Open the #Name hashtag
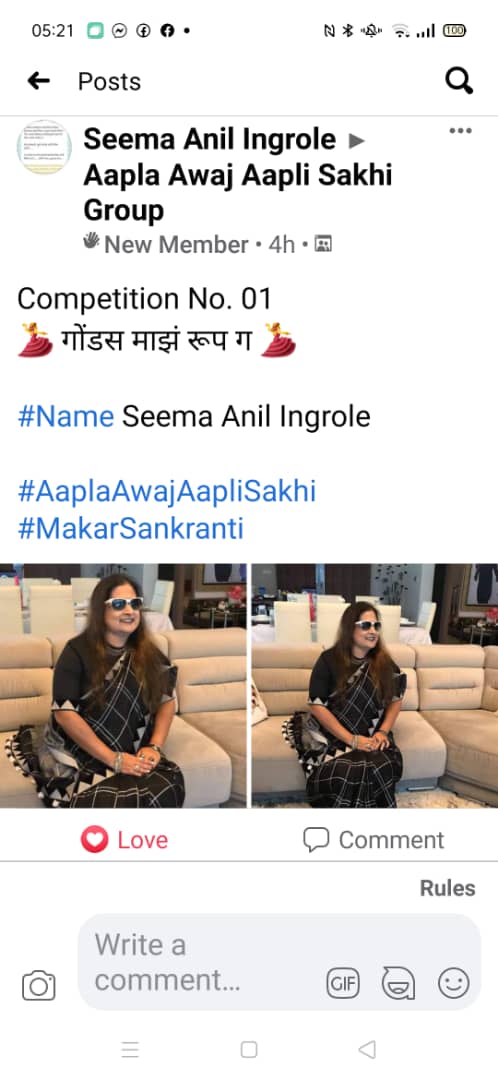 coord(65,416)
